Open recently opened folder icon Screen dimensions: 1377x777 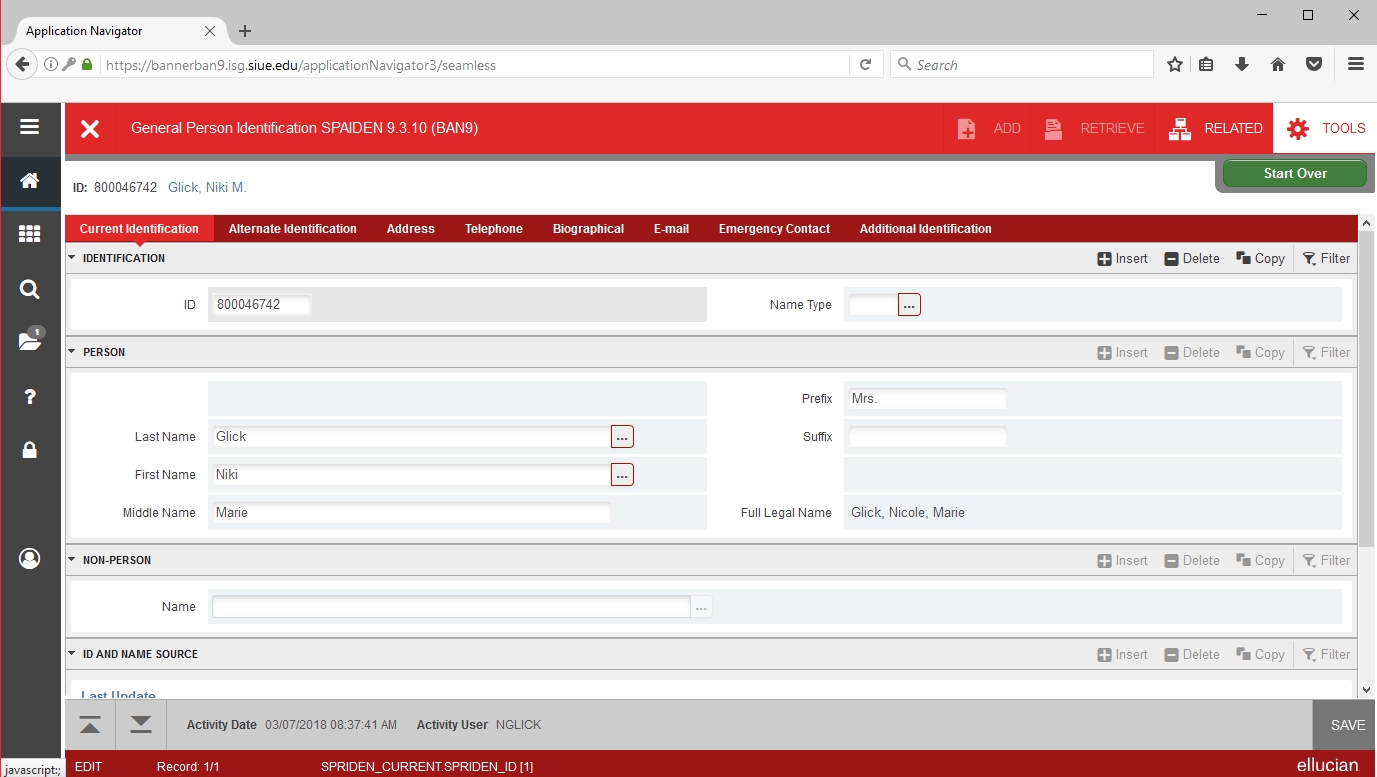(29, 341)
